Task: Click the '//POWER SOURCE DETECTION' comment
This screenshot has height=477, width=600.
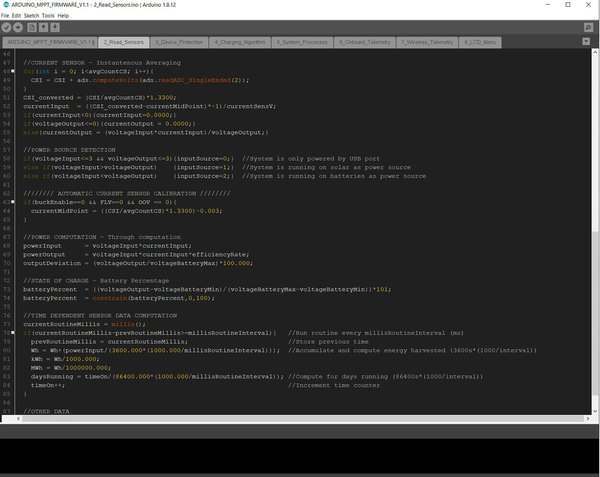Action: point(69,150)
